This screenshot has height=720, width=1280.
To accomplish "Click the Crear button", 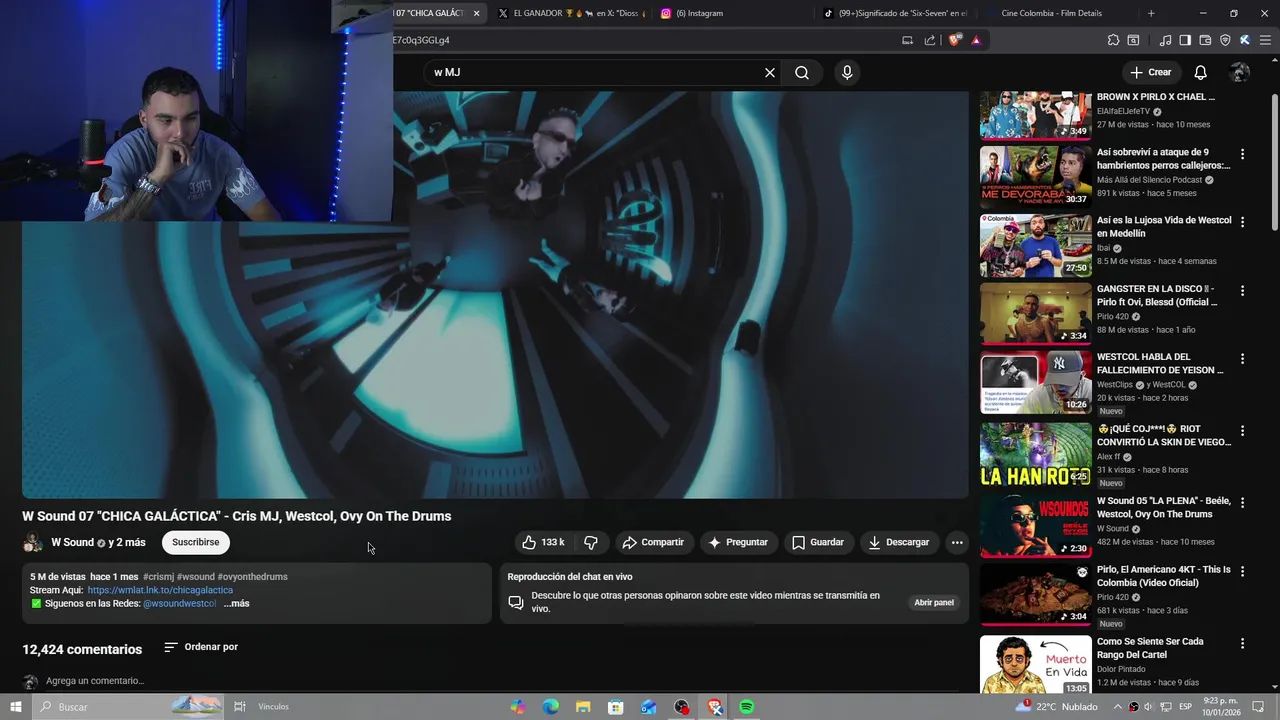I will click(x=1150, y=72).
